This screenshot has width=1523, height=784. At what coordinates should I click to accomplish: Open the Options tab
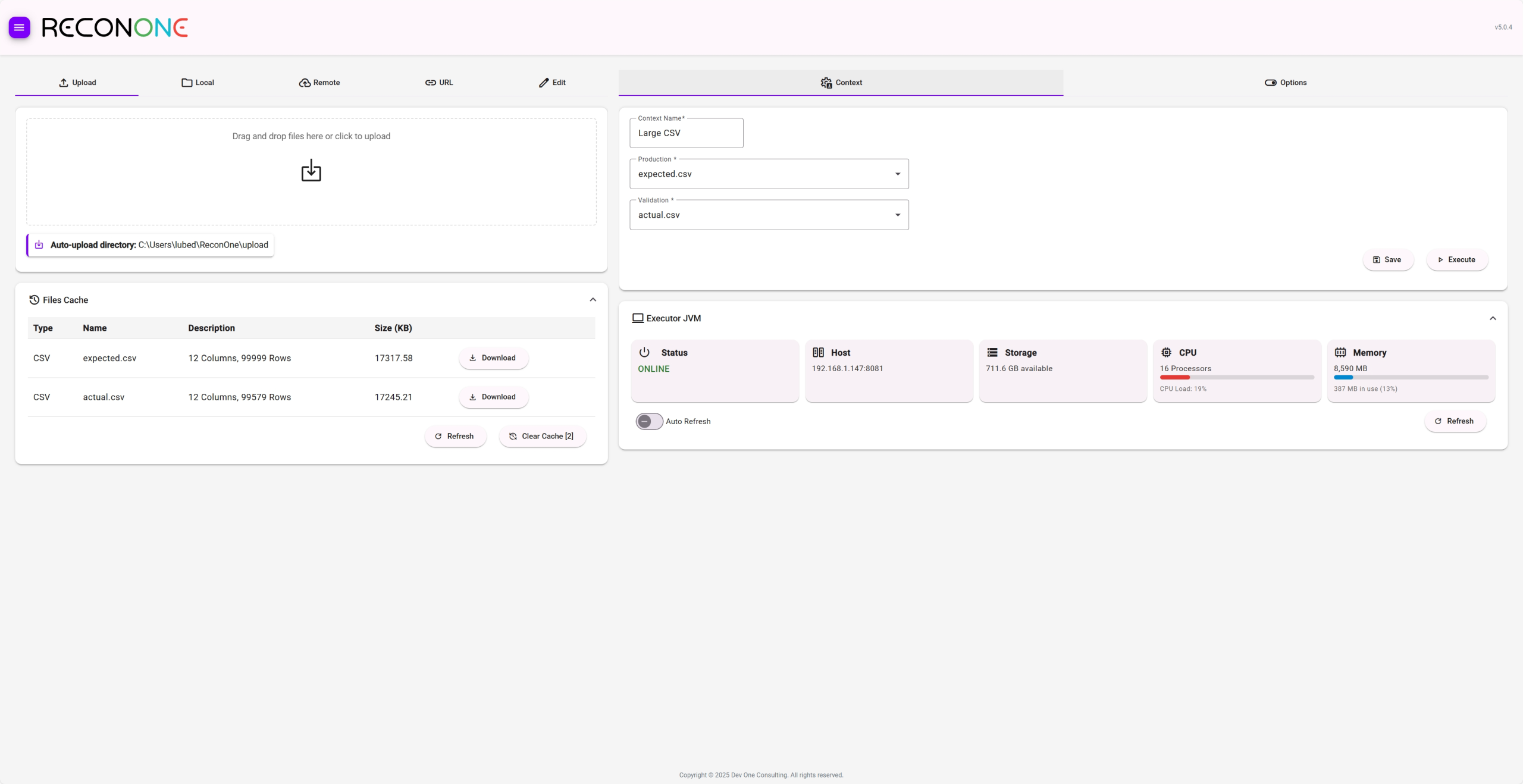1286,83
